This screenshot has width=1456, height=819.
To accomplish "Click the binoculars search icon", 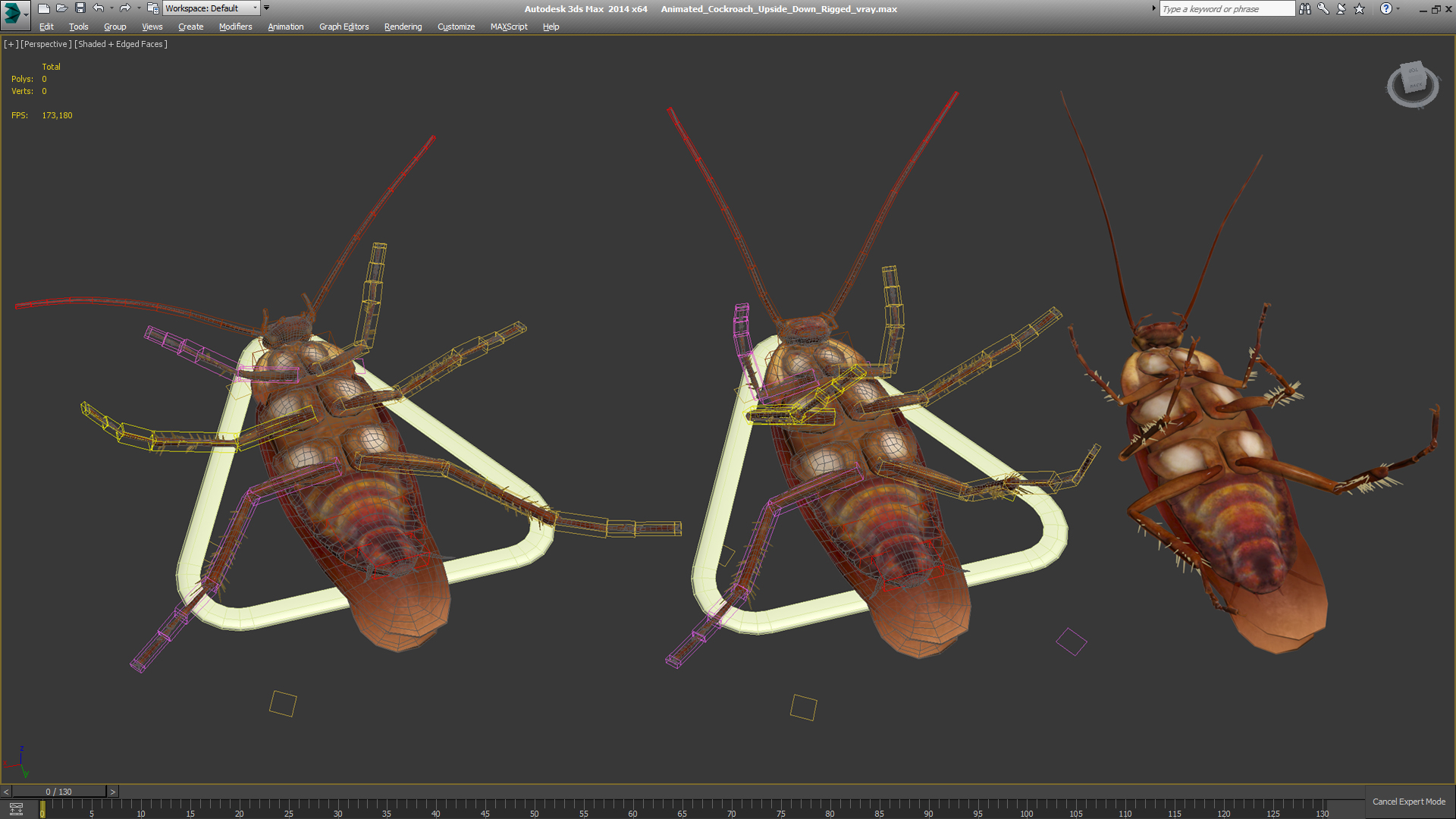I will coord(1304,8).
